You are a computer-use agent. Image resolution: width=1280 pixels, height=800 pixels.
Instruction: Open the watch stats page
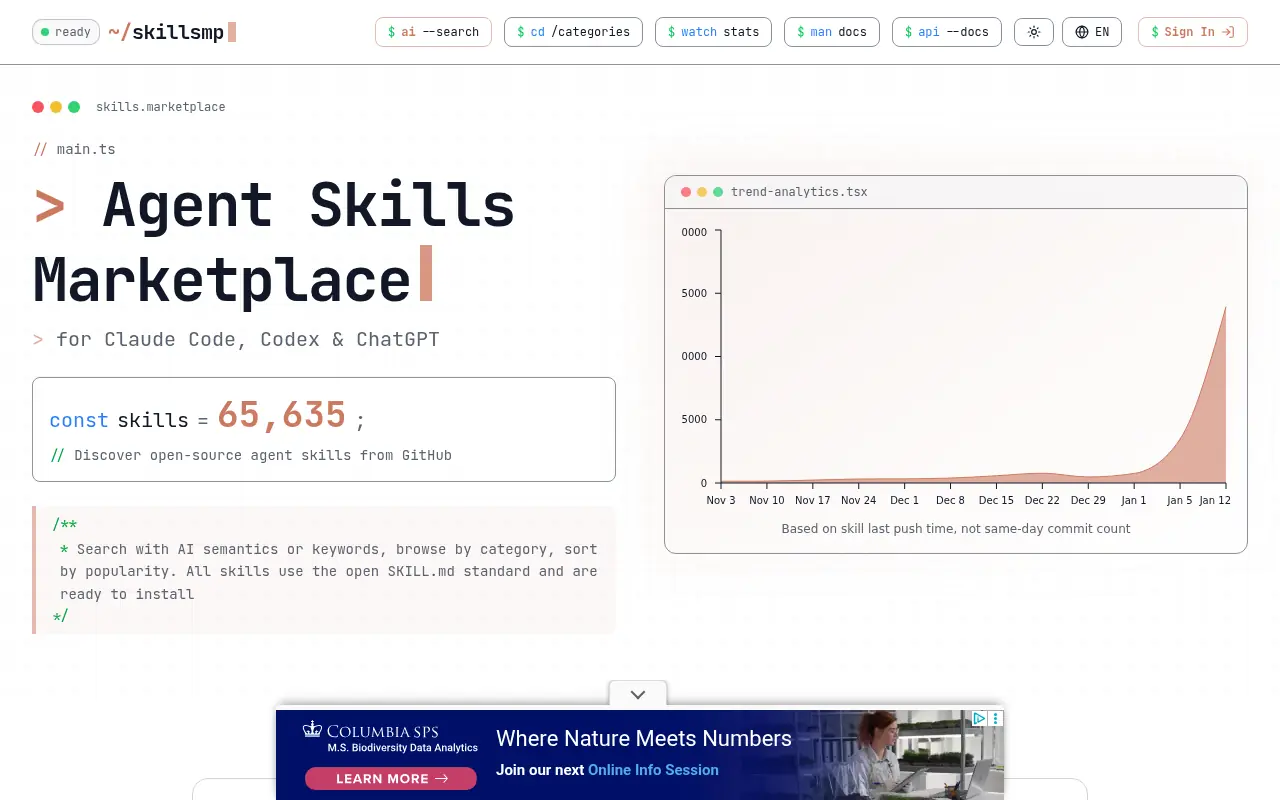(x=713, y=32)
